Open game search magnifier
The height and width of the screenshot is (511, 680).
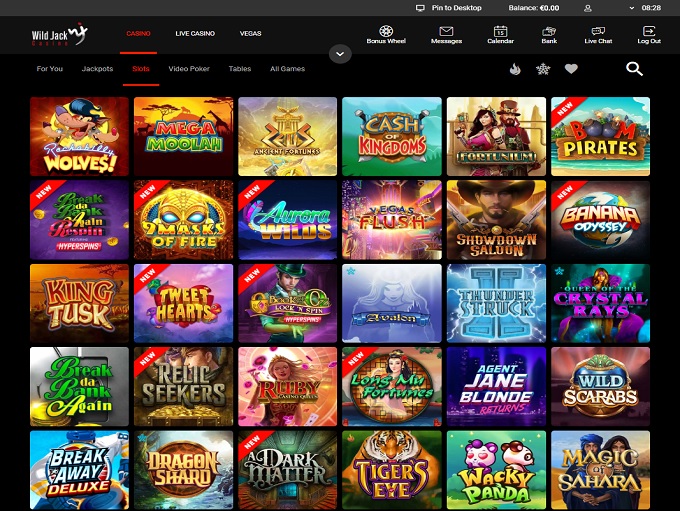634,69
